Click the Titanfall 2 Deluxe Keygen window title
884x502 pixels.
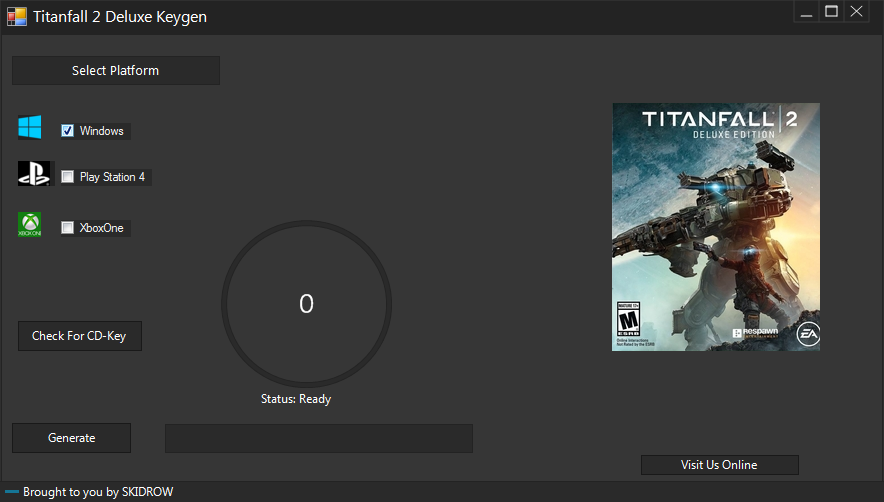coord(120,17)
